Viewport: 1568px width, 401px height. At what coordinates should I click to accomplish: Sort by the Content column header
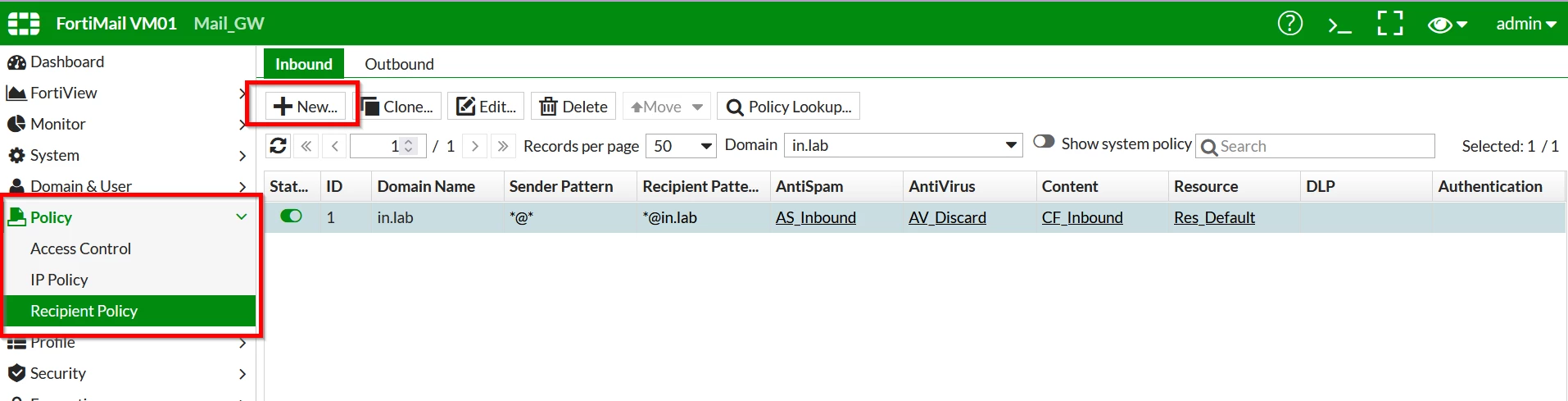[1102, 186]
